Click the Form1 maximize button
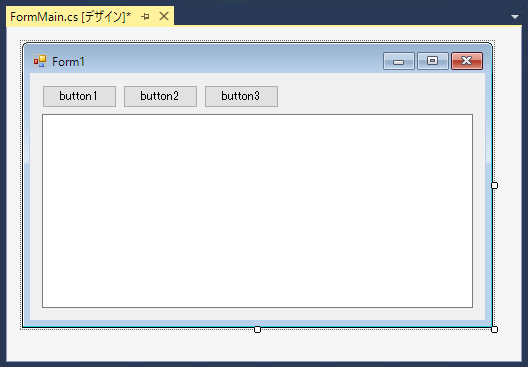Image resolution: width=528 pixels, height=367 pixels. pyautogui.click(x=433, y=61)
